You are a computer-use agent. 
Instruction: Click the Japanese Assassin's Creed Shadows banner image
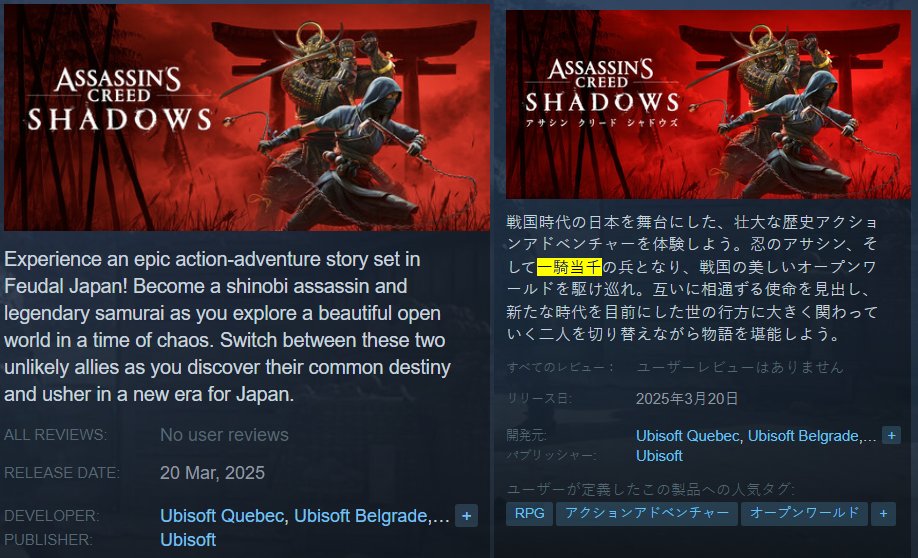point(708,104)
